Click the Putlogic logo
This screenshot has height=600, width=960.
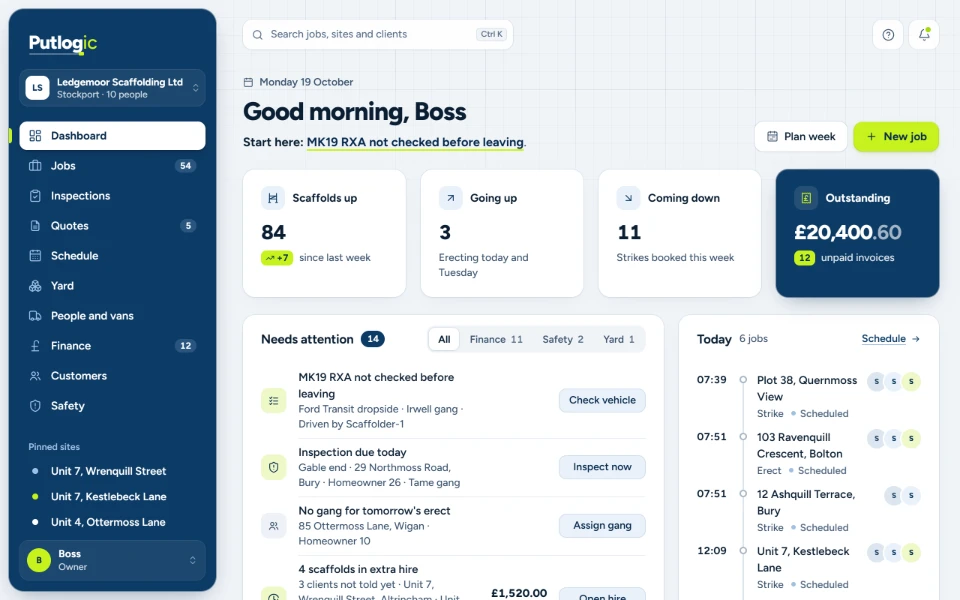63,43
